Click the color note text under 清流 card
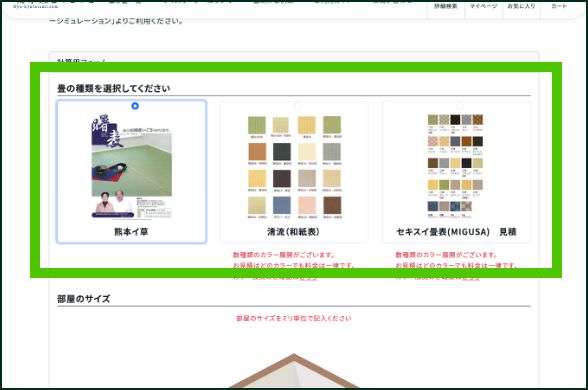The width and height of the screenshot is (588, 390). click(x=294, y=266)
